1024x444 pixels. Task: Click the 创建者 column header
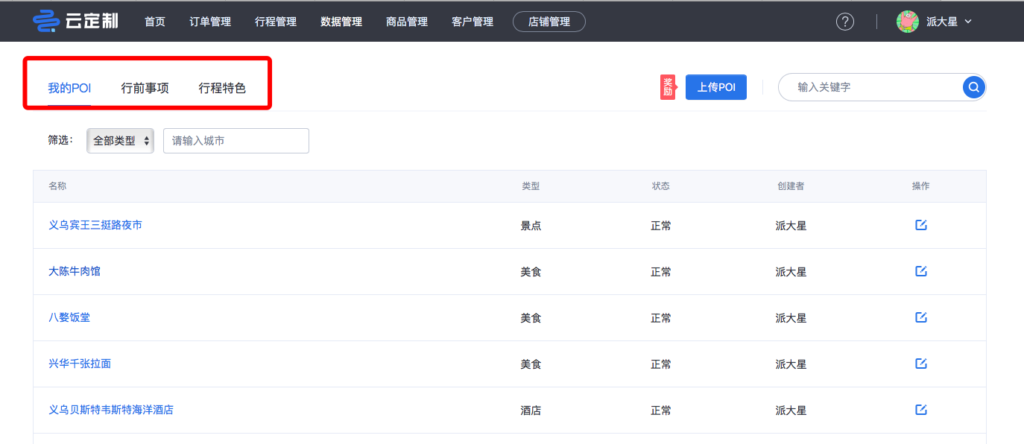[x=790, y=186]
